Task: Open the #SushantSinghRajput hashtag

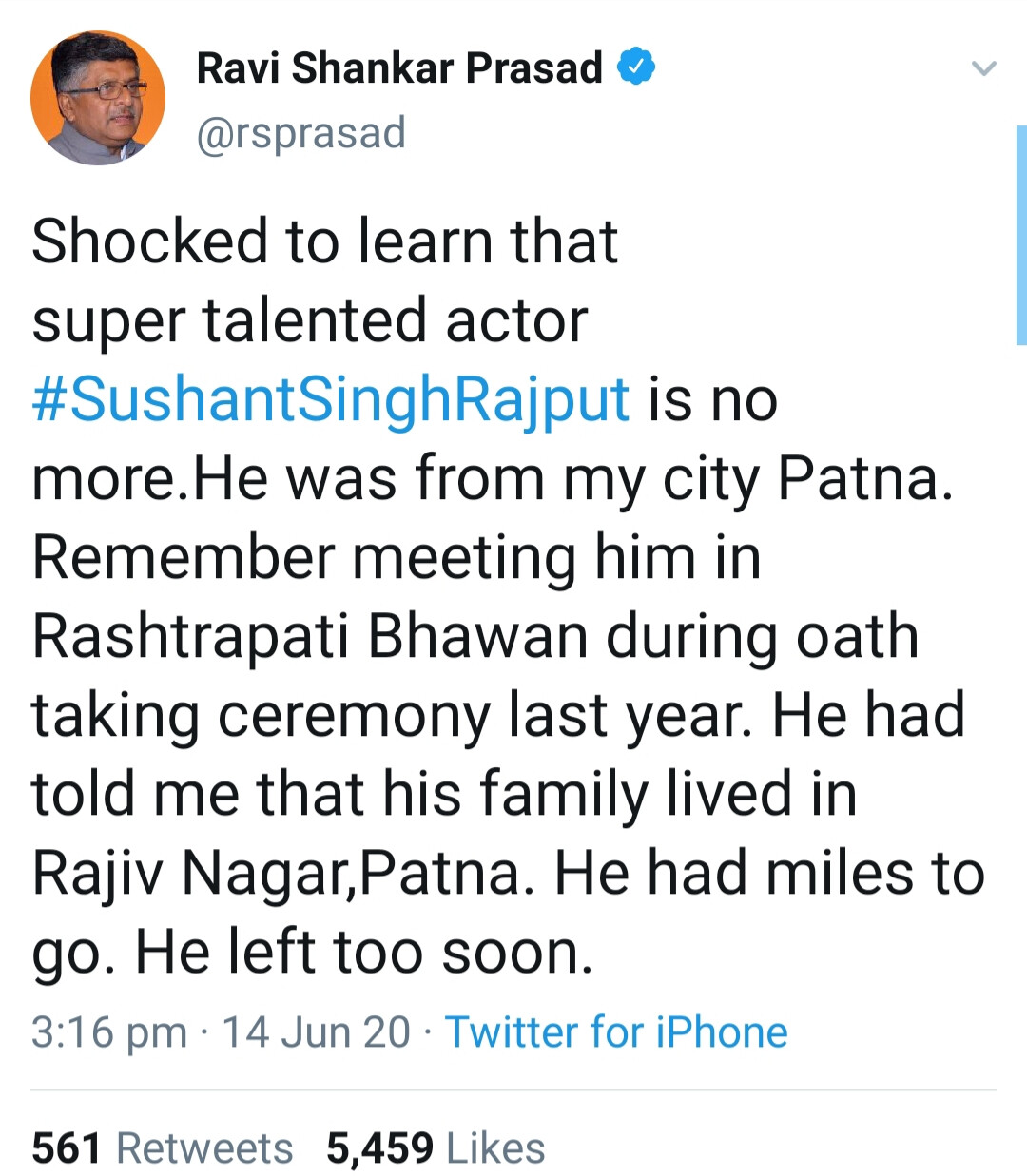Action: point(331,398)
